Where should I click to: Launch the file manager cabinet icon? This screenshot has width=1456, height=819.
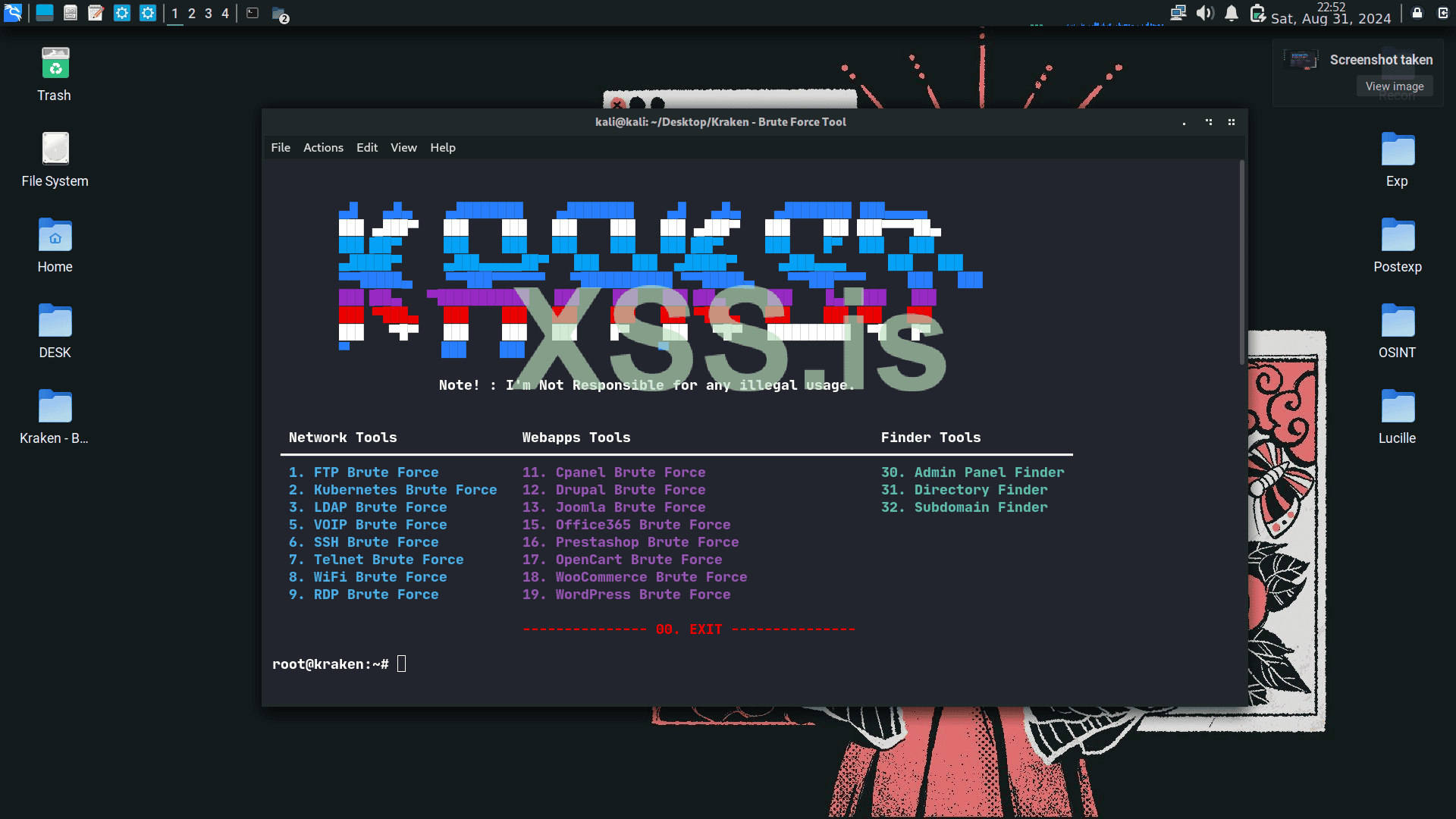pyautogui.click(x=71, y=13)
